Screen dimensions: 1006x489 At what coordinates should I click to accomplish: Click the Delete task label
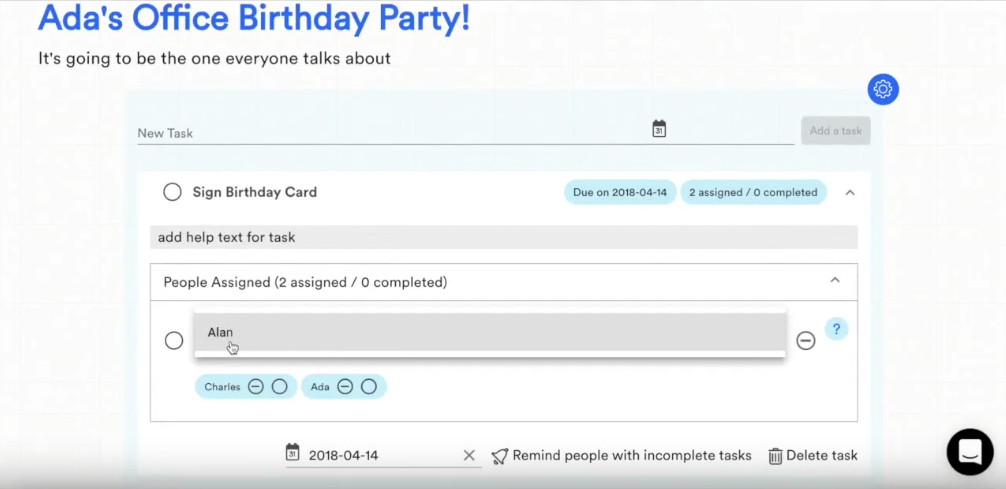822,456
